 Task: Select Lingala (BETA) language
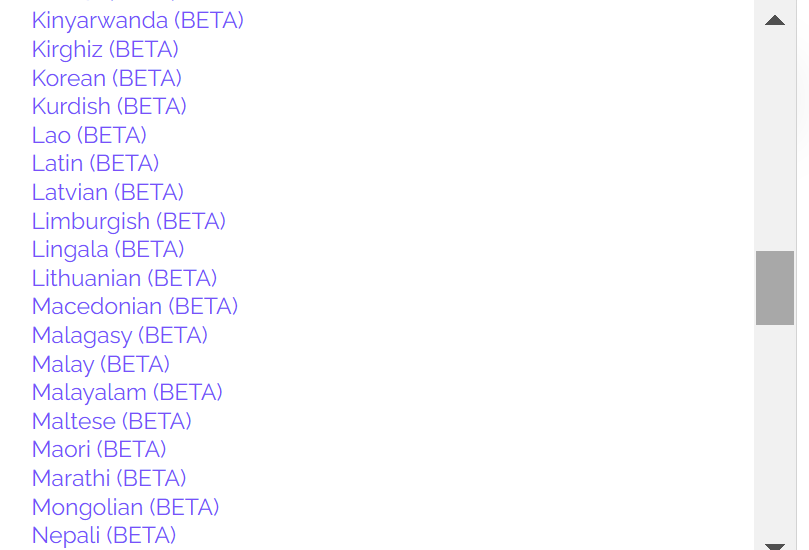click(108, 250)
